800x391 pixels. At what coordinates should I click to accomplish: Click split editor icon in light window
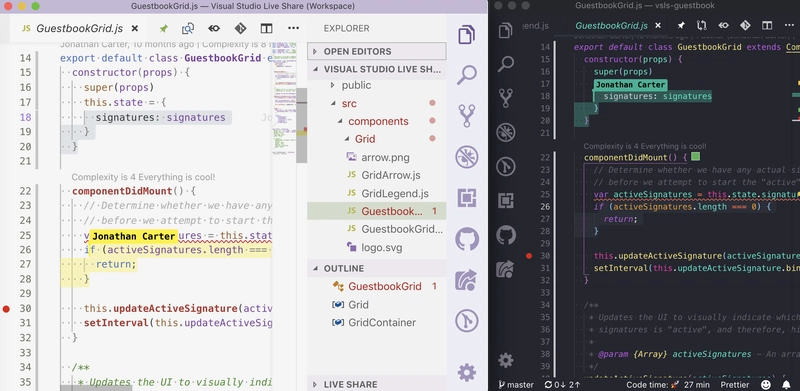(266, 29)
